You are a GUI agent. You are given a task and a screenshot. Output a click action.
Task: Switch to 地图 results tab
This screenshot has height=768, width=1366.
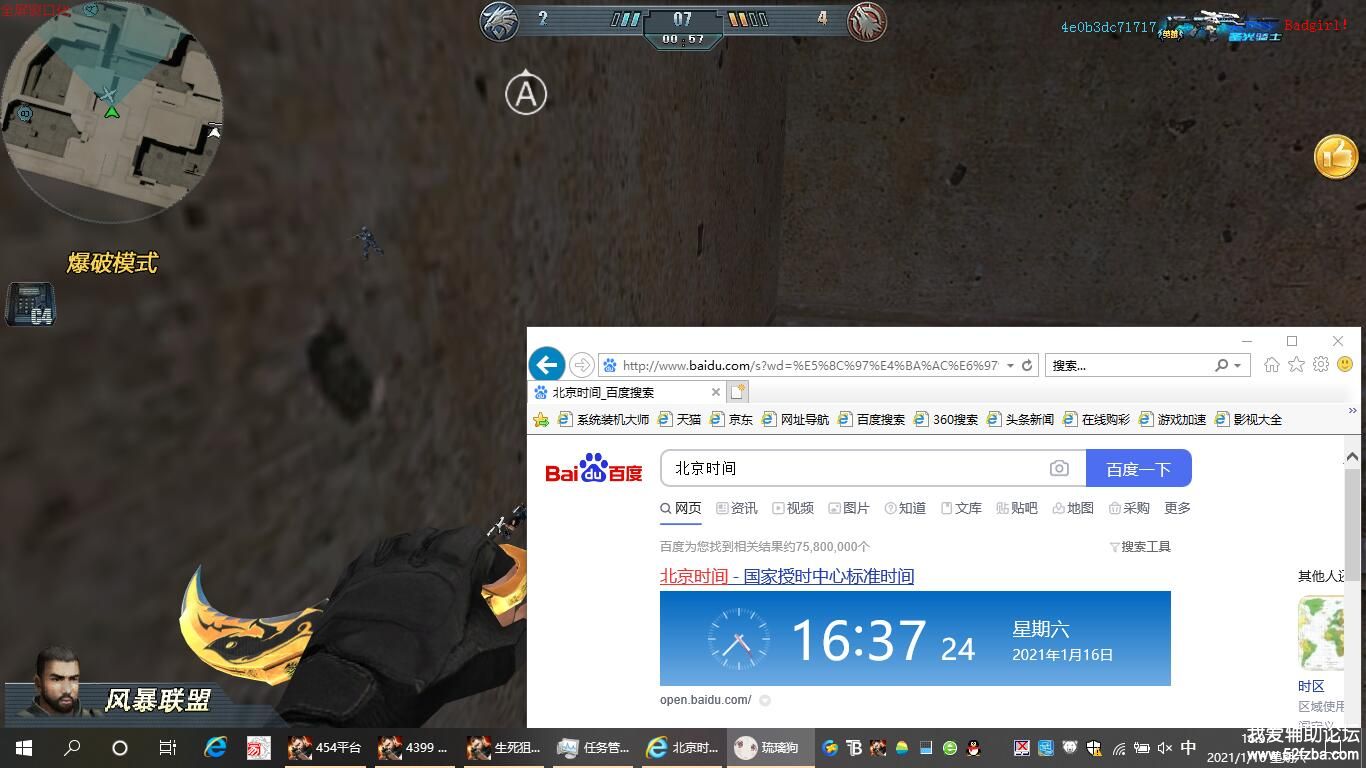tap(1073, 508)
